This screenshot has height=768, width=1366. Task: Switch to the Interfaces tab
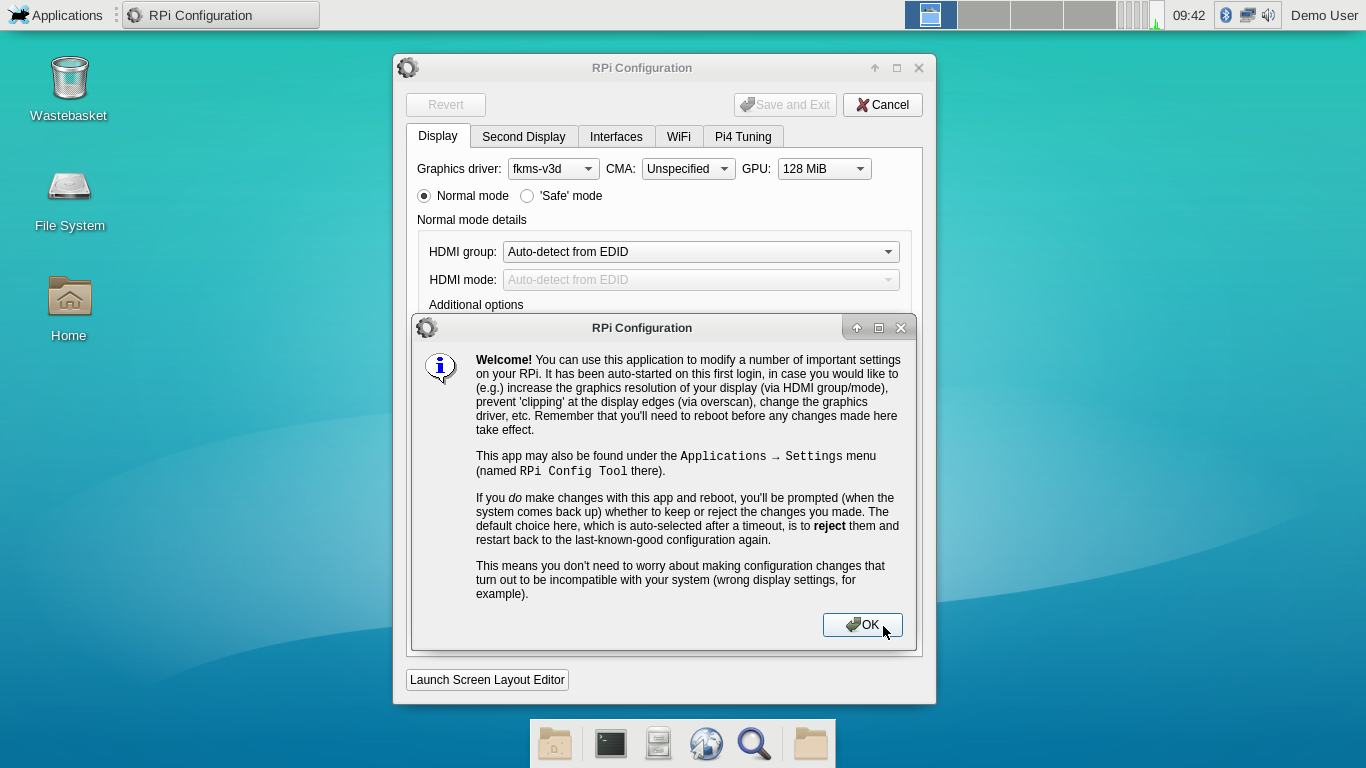(x=616, y=137)
